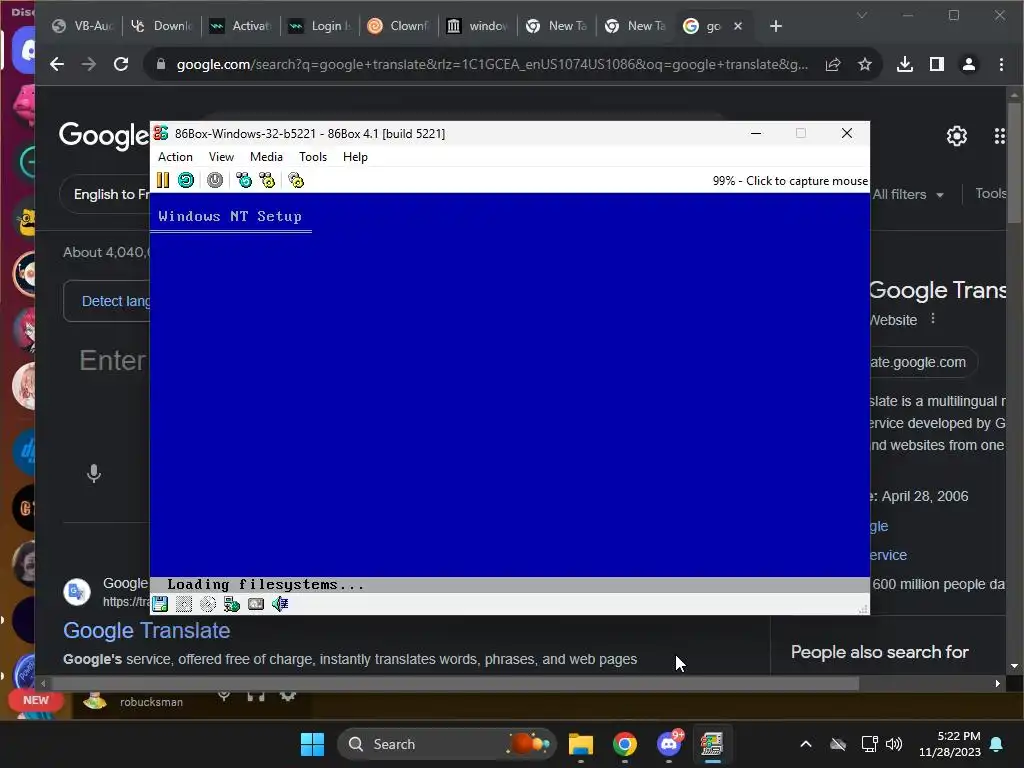Screen dimensions: 1024x768
Task: Open 86Box settings gear toolbar icon
Action: coord(296,180)
